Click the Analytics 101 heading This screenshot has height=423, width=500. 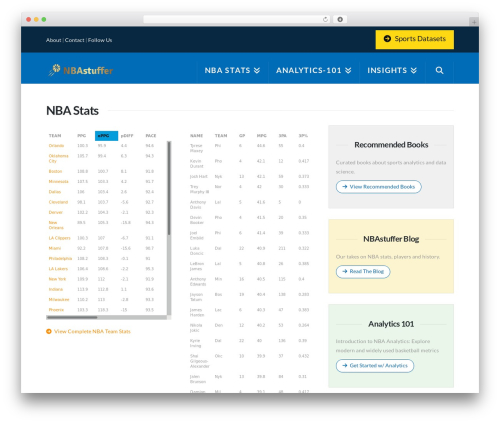pyautogui.click(x=391, y=324)
